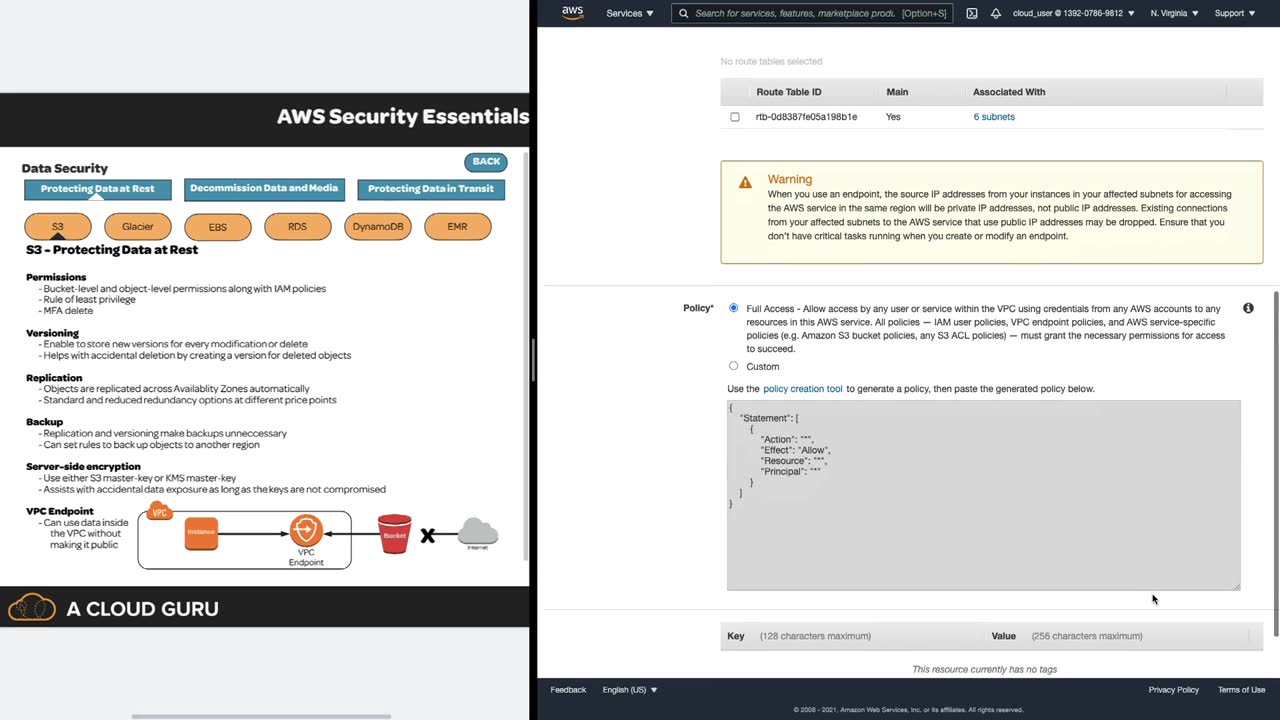The width and height of the screenshot is (1280, 720).
Task: Switch to Protecting Data in Transit tab
Action: (x=431, y=189)
